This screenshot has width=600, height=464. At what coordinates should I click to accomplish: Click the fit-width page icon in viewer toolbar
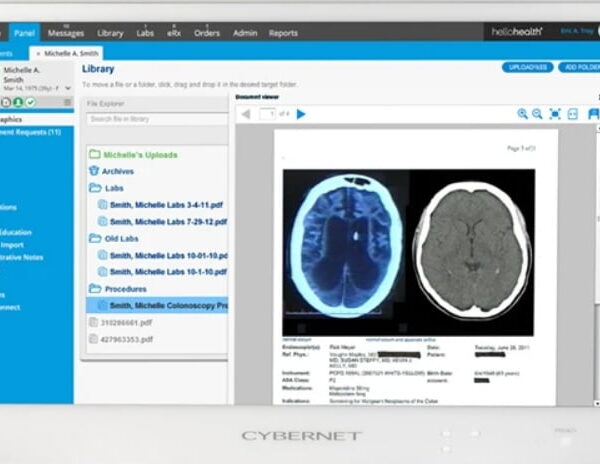[572, 114]
